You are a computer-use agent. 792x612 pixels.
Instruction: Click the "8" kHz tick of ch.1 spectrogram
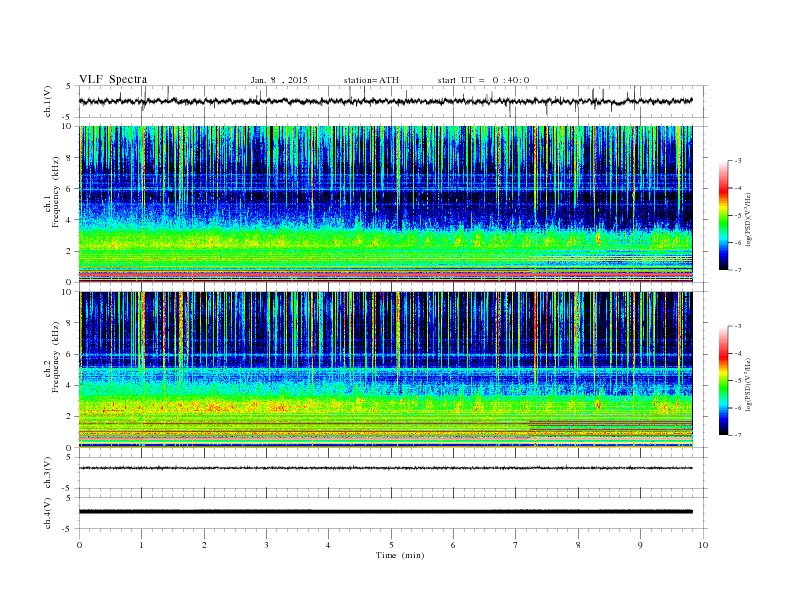pos(69,158)
